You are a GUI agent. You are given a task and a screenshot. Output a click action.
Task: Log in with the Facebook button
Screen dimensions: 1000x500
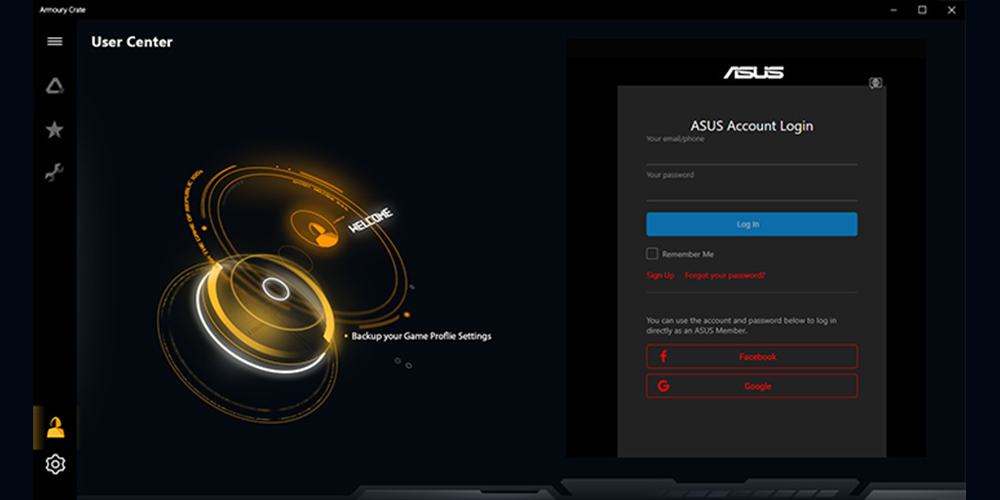click(751, 356)
